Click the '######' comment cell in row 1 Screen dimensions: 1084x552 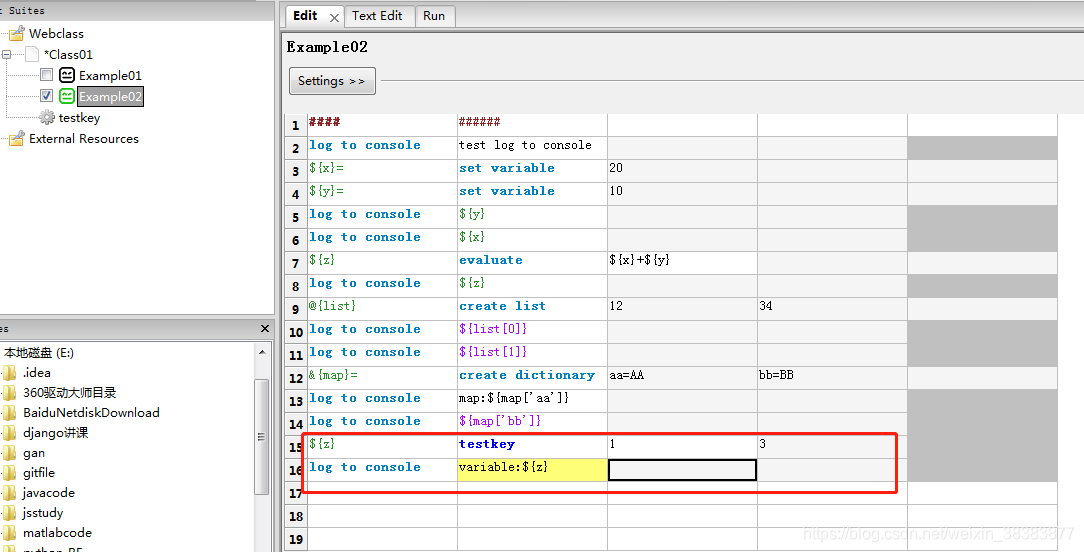point(532,125)
